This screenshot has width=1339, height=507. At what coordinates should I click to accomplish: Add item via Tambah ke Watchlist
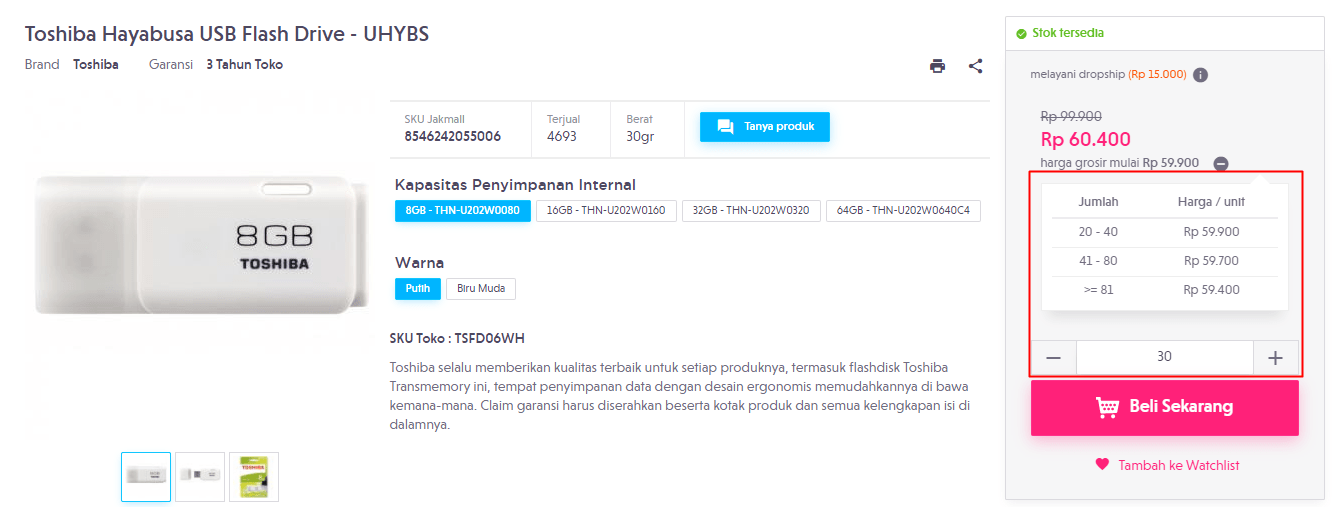1179,465
